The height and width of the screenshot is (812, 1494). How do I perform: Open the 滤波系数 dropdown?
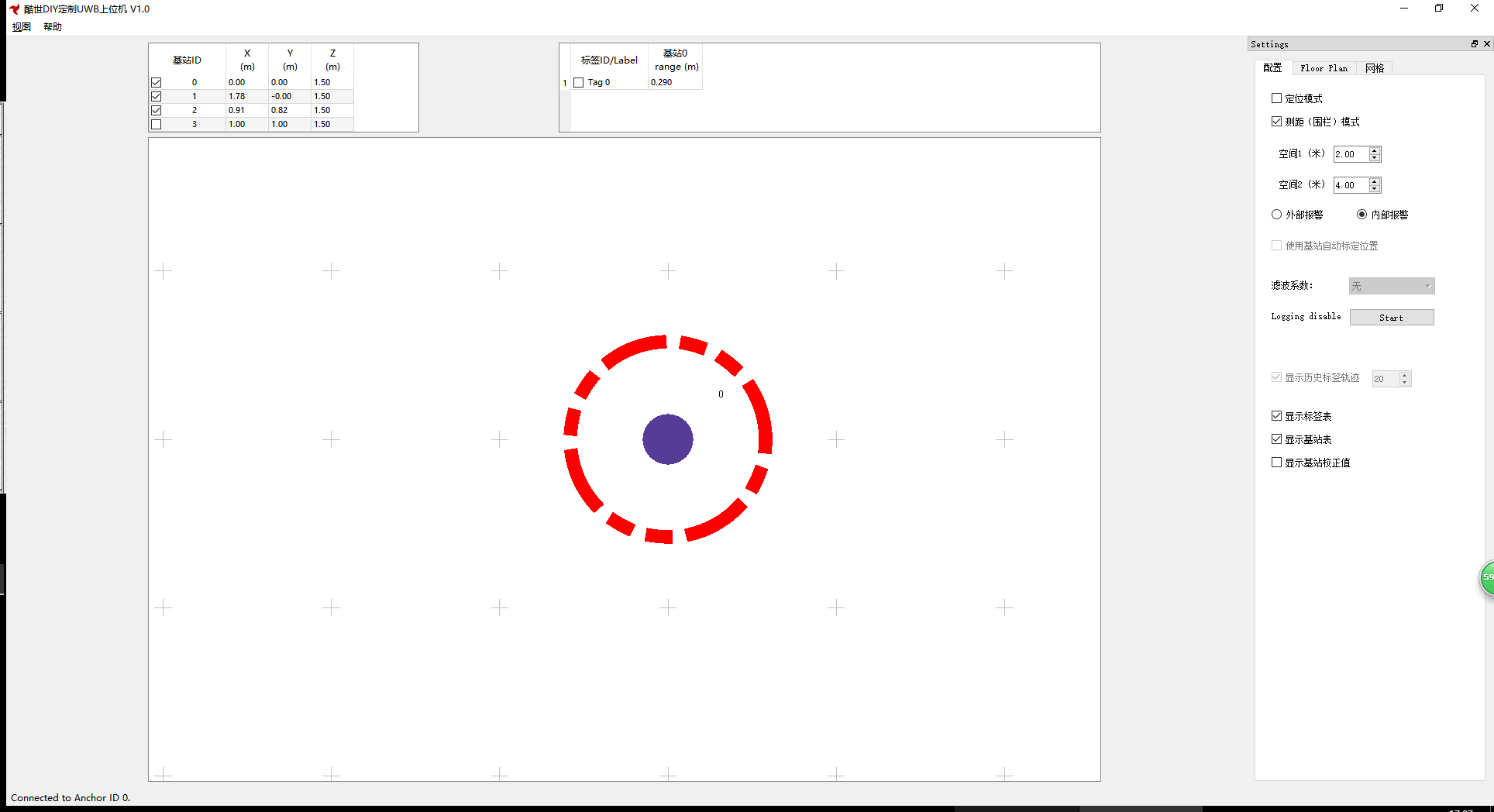pyautogui.click(x=1392, y=286)
